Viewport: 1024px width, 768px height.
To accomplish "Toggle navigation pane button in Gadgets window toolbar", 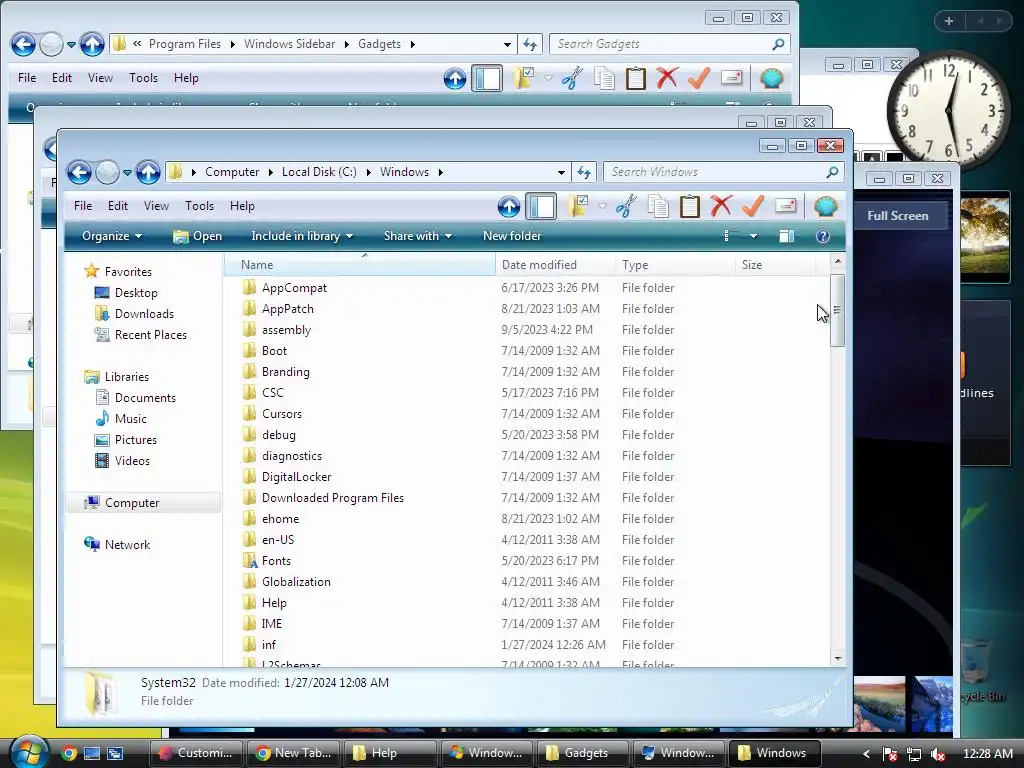I will coord(487,78).
